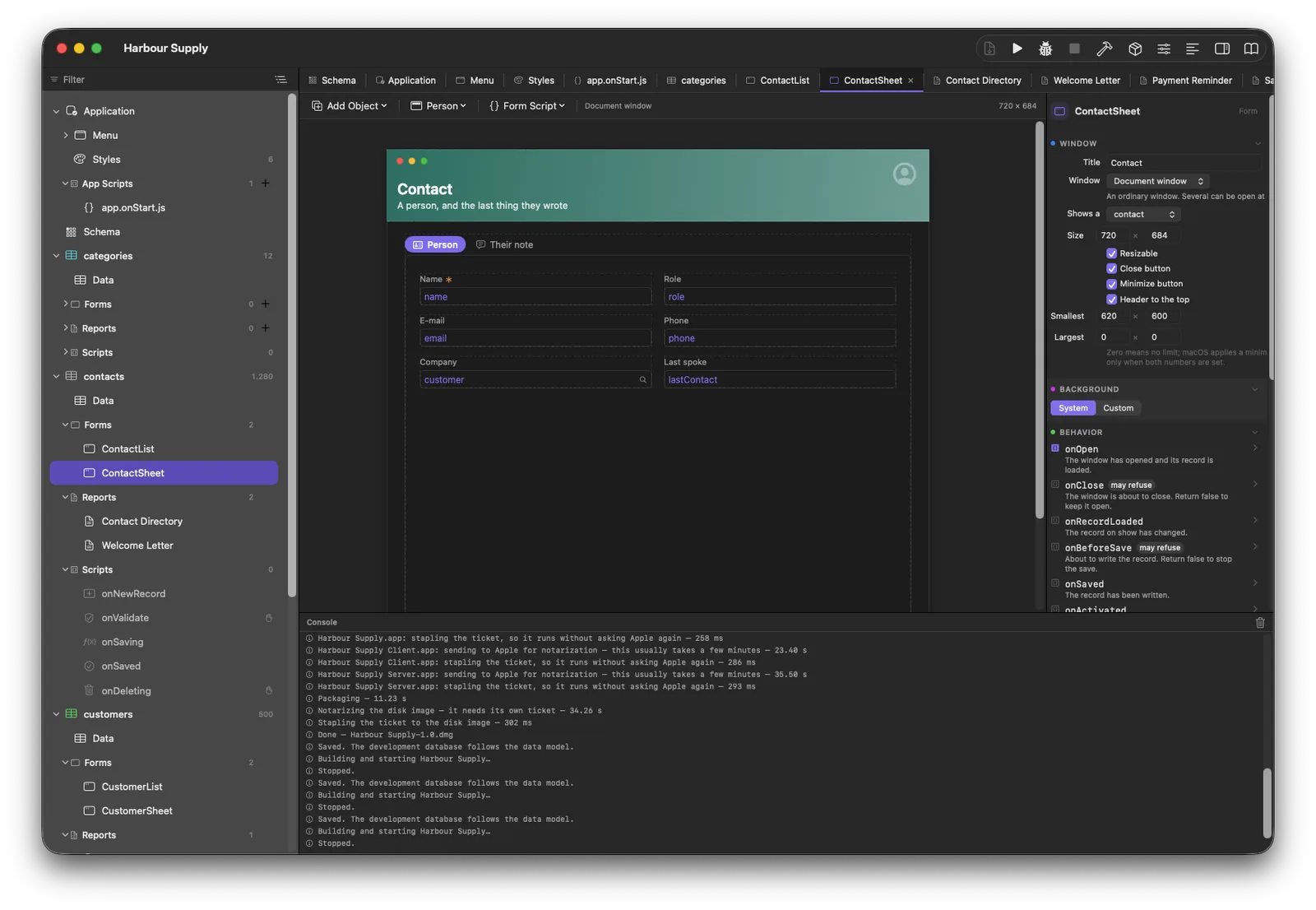Switch to the Contact Directory tab

(x=976, y=81)
